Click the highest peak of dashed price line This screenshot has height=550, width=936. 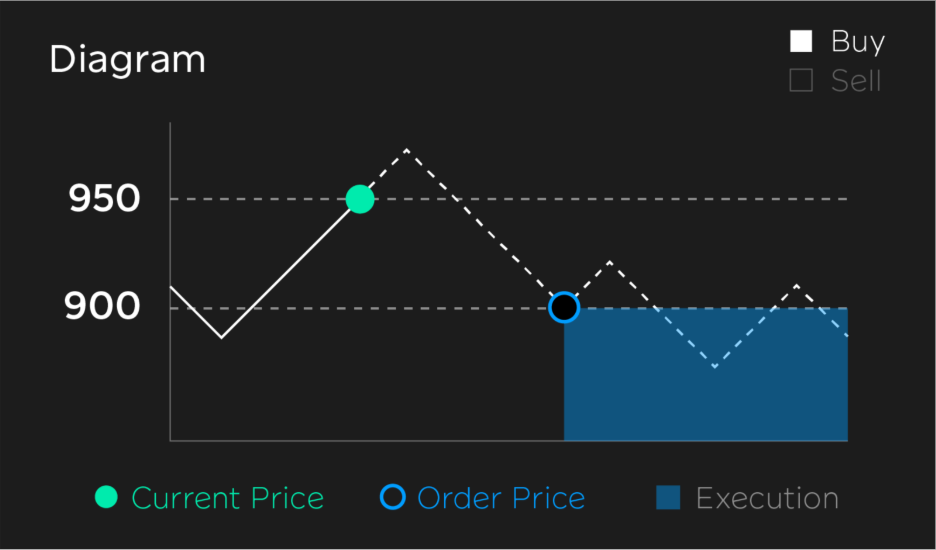406,150
